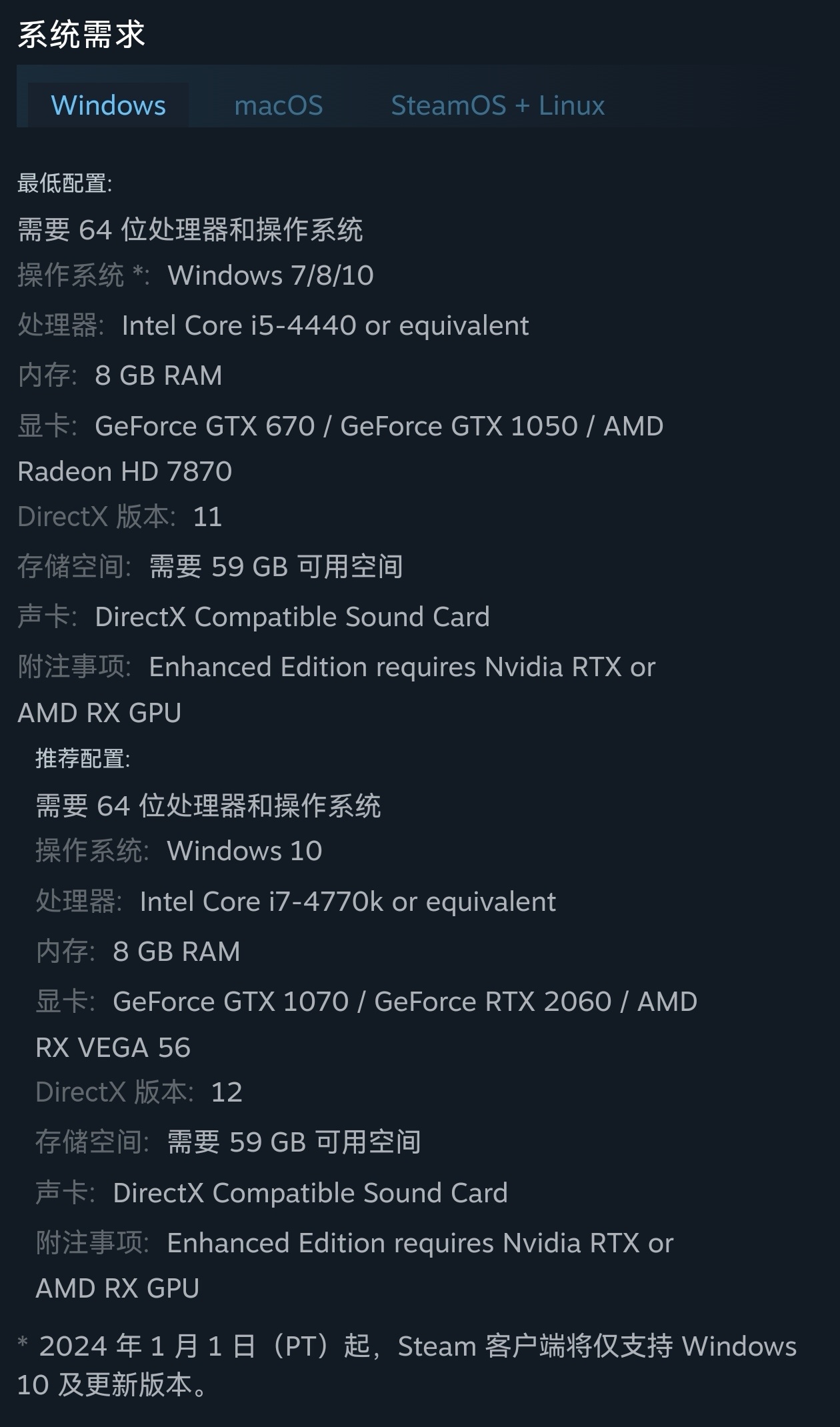Click the Intel Core i7-4770k processor line
Viewport: 840px width, 1427px height.
click(347, 902)
